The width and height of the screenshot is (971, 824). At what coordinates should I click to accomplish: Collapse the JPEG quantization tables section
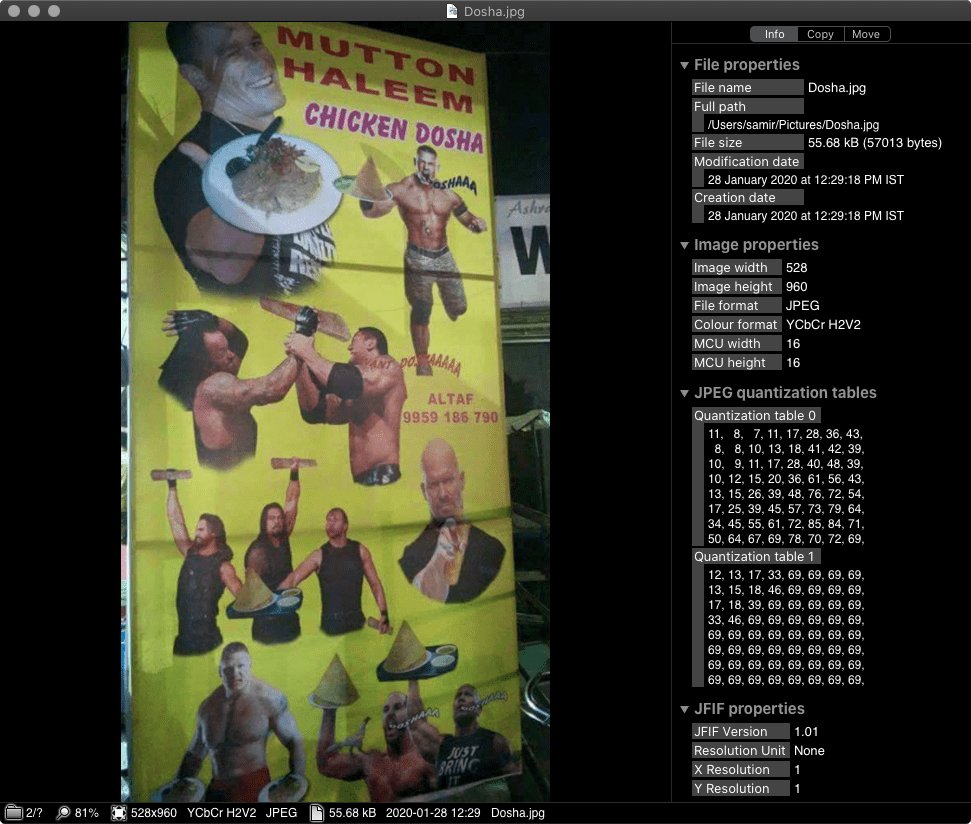[x=684, y=393]
